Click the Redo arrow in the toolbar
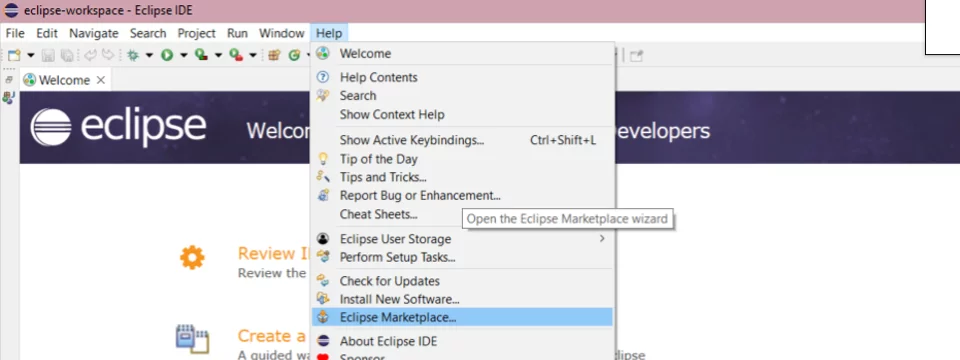Viewport: 960px width, 360px height. pos(108,55)
